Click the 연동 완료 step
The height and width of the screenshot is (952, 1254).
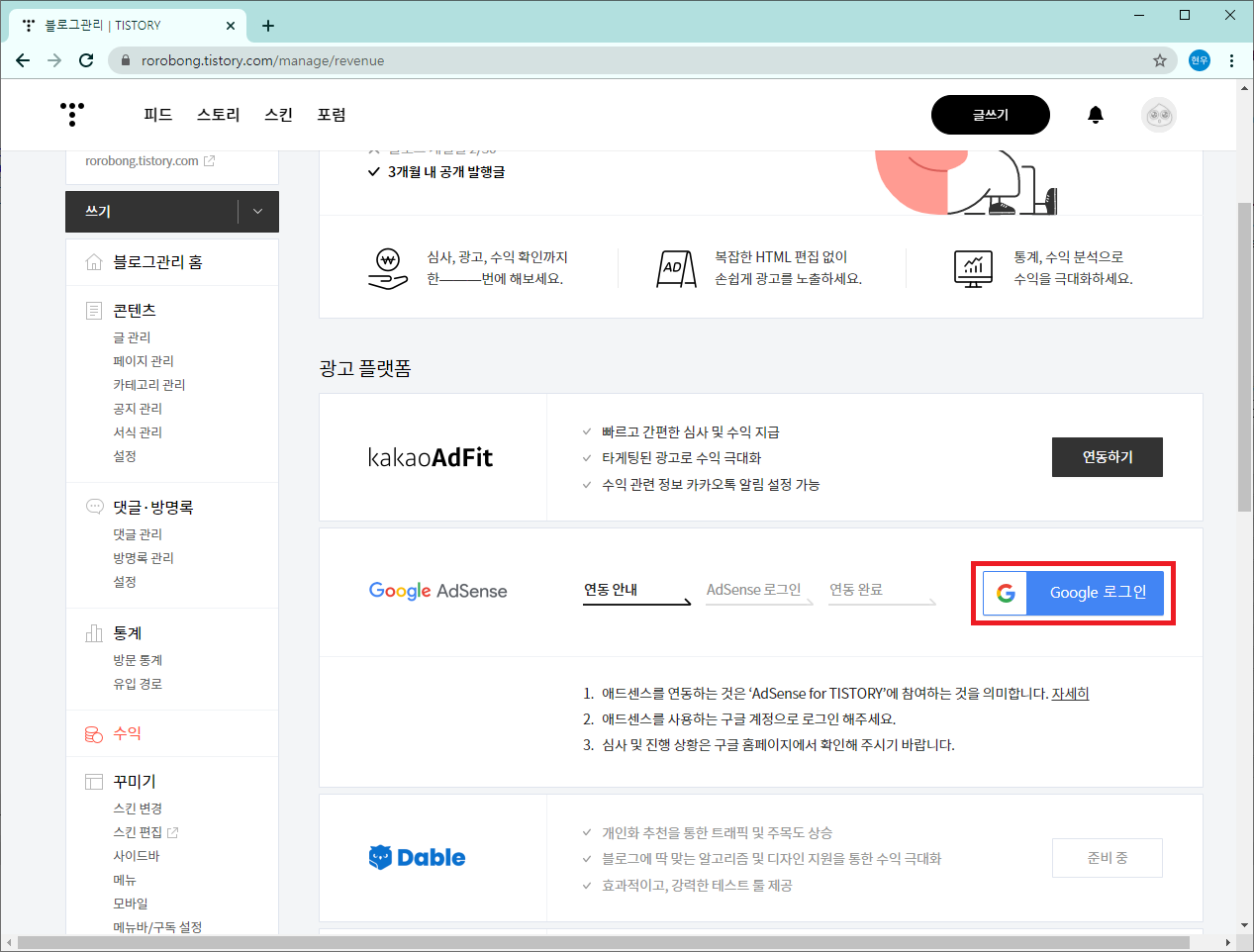(x=856, y=590)
